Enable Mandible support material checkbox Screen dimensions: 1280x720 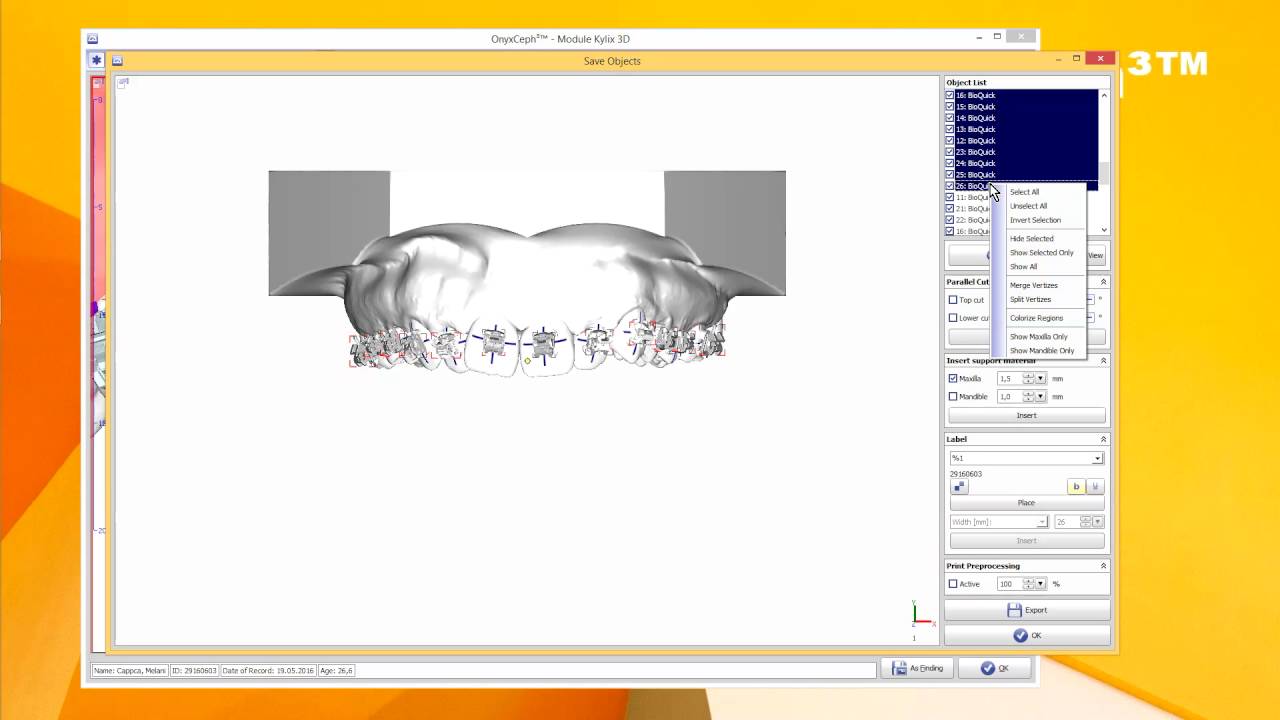(953, 397)
